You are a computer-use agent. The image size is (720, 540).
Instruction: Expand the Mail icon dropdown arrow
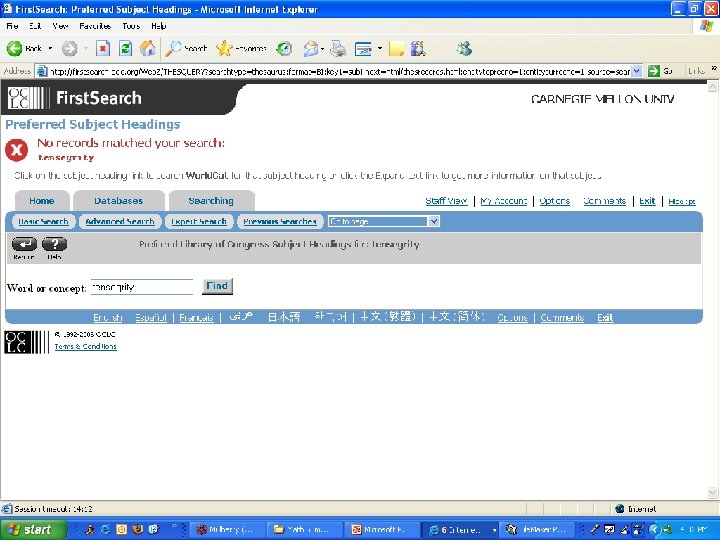[x=322, y=49]
